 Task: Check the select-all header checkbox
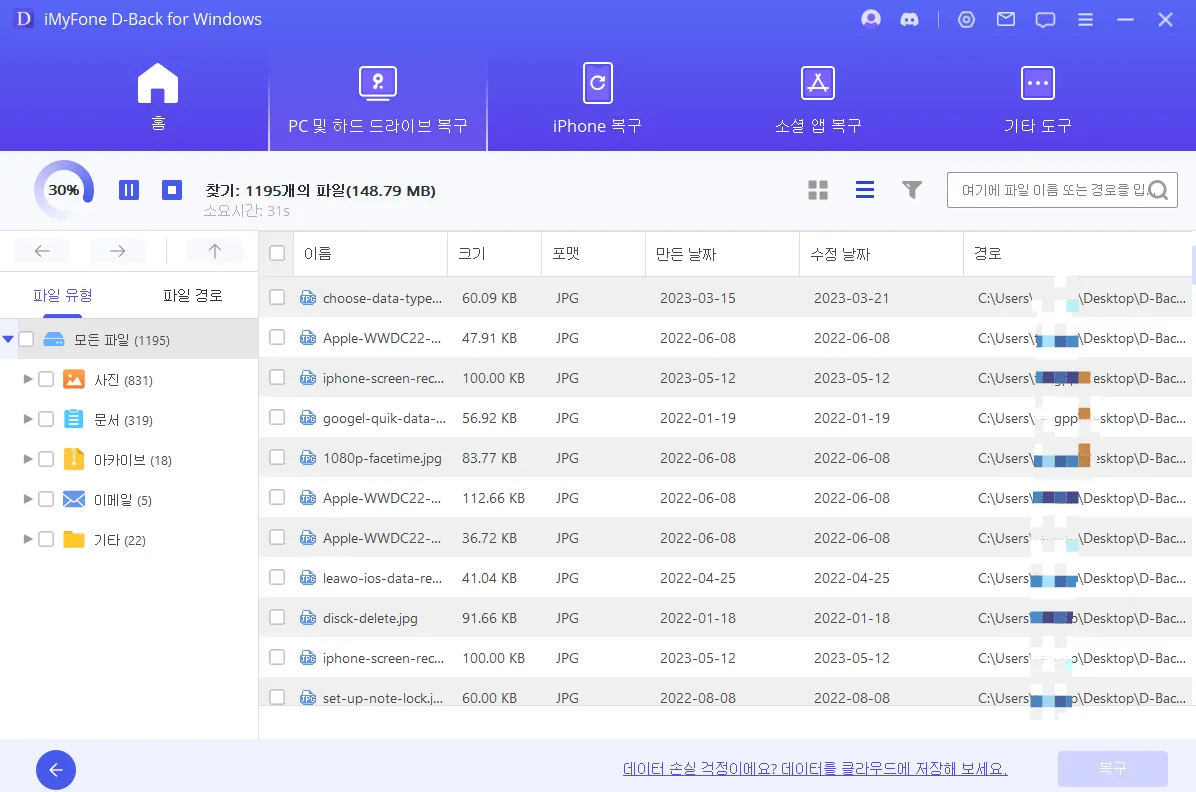point(277,253)
